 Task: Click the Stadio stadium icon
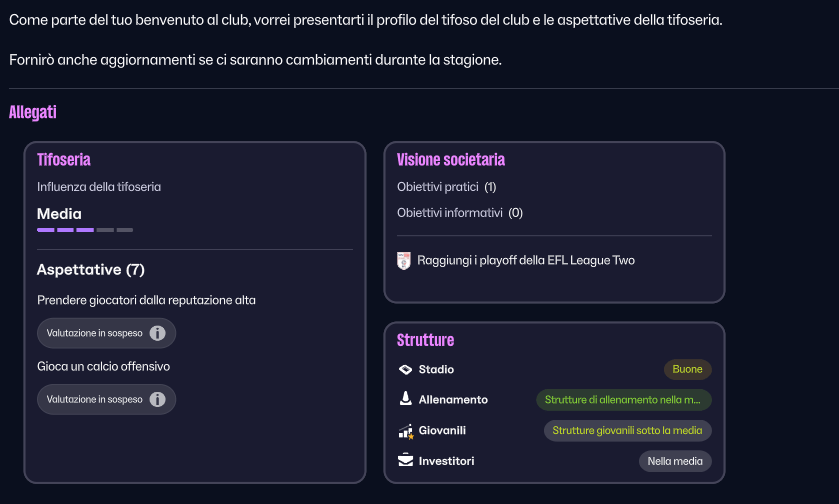tap(405, 370)
